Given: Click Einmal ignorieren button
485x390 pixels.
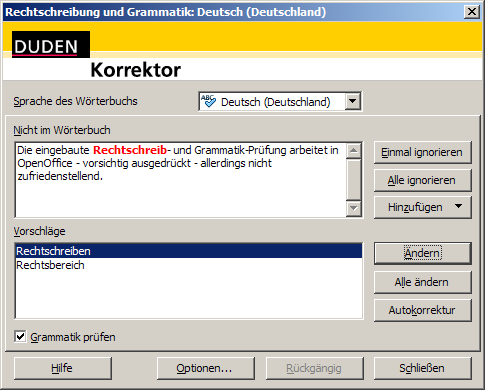Looking at the screenshot, I should [x=422, y=152].
